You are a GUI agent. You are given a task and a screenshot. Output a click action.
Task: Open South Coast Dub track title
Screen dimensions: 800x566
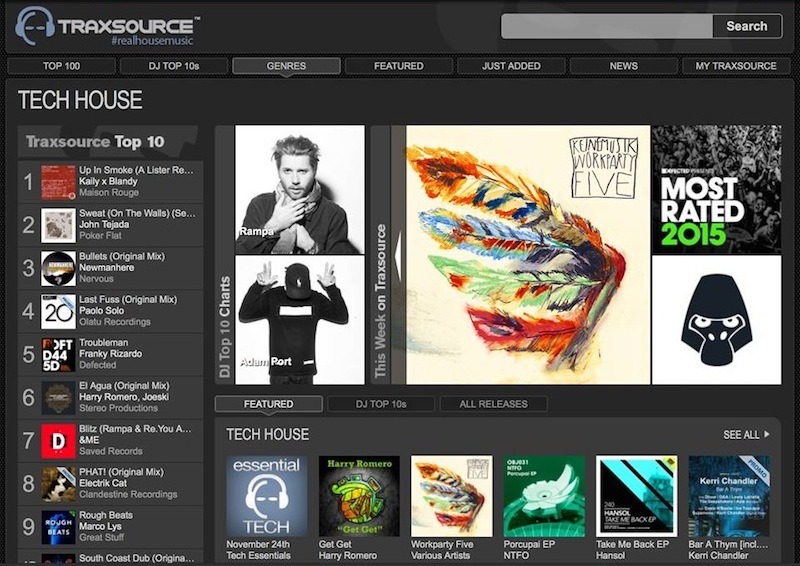coord(136,558)
